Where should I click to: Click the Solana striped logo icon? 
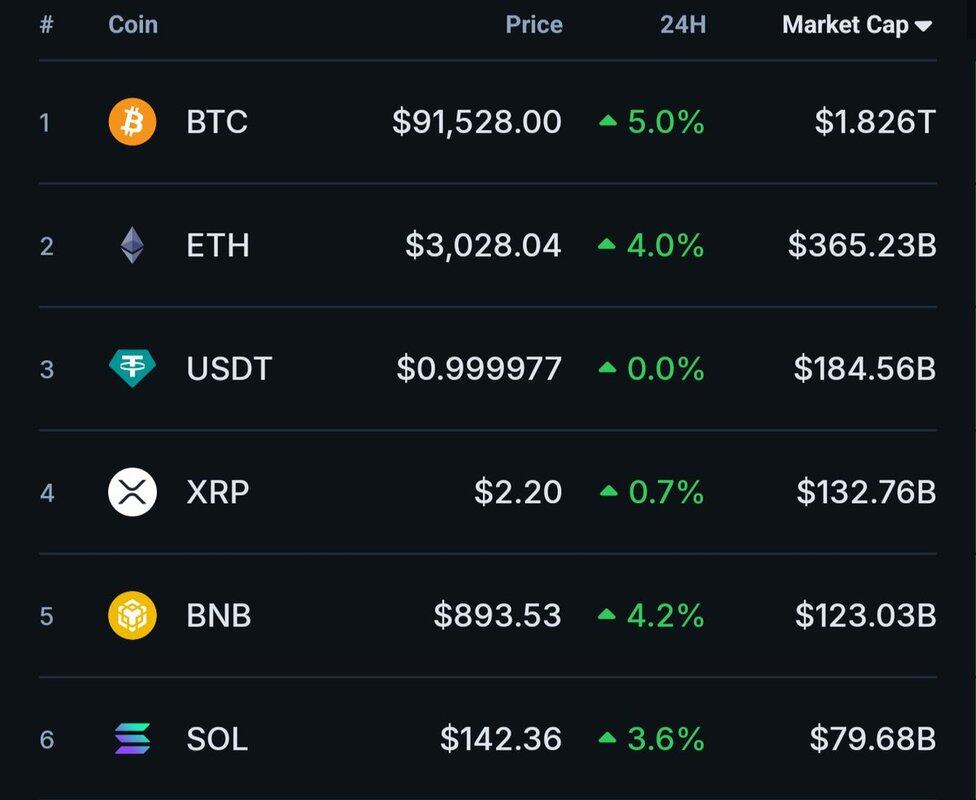(132, 739)
